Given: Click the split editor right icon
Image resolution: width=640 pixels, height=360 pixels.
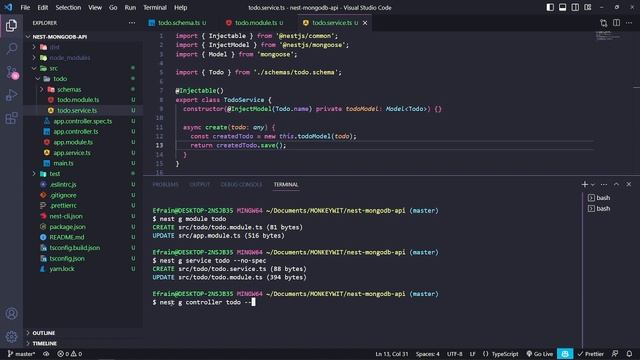Looking at the screenshot, I should [x=616, y=23].
